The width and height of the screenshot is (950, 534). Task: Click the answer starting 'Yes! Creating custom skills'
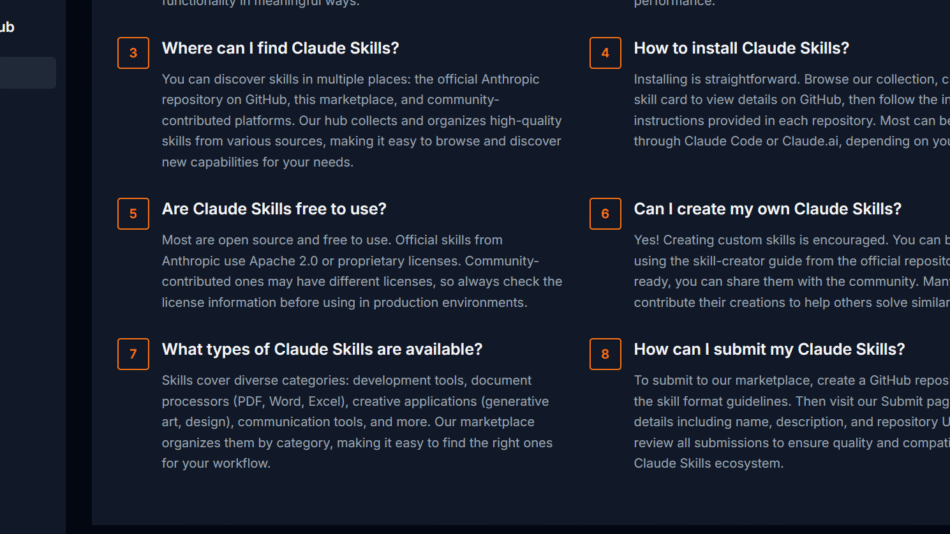[x=790, y=271]
